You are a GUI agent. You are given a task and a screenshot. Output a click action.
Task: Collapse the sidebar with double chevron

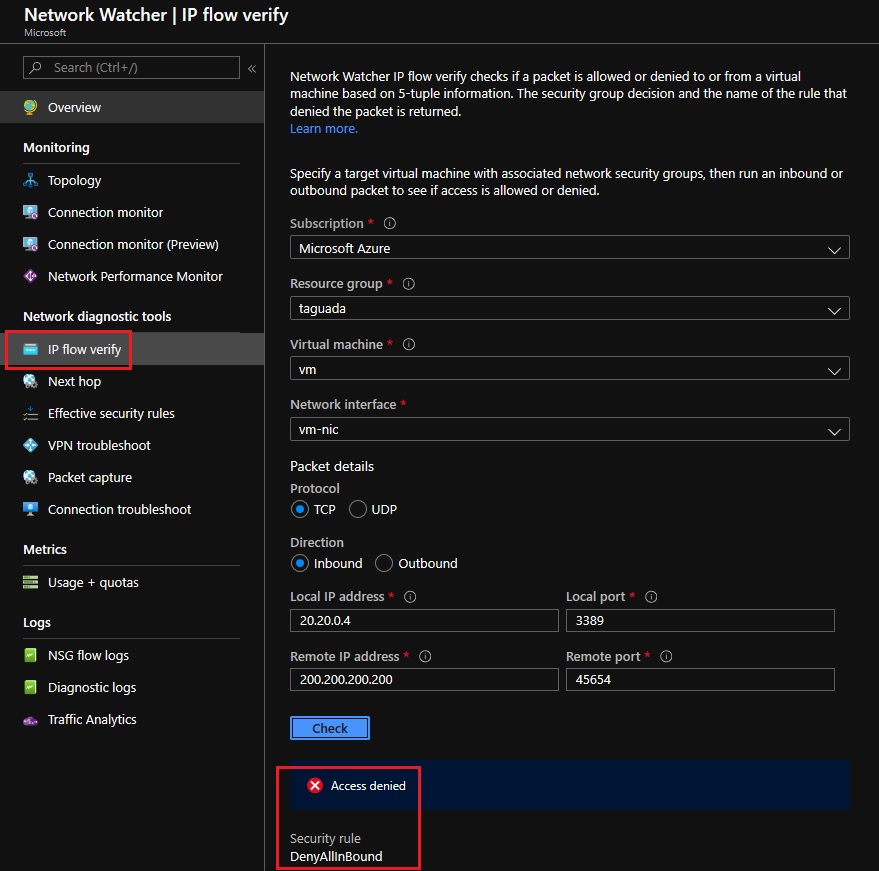[252, 68]
